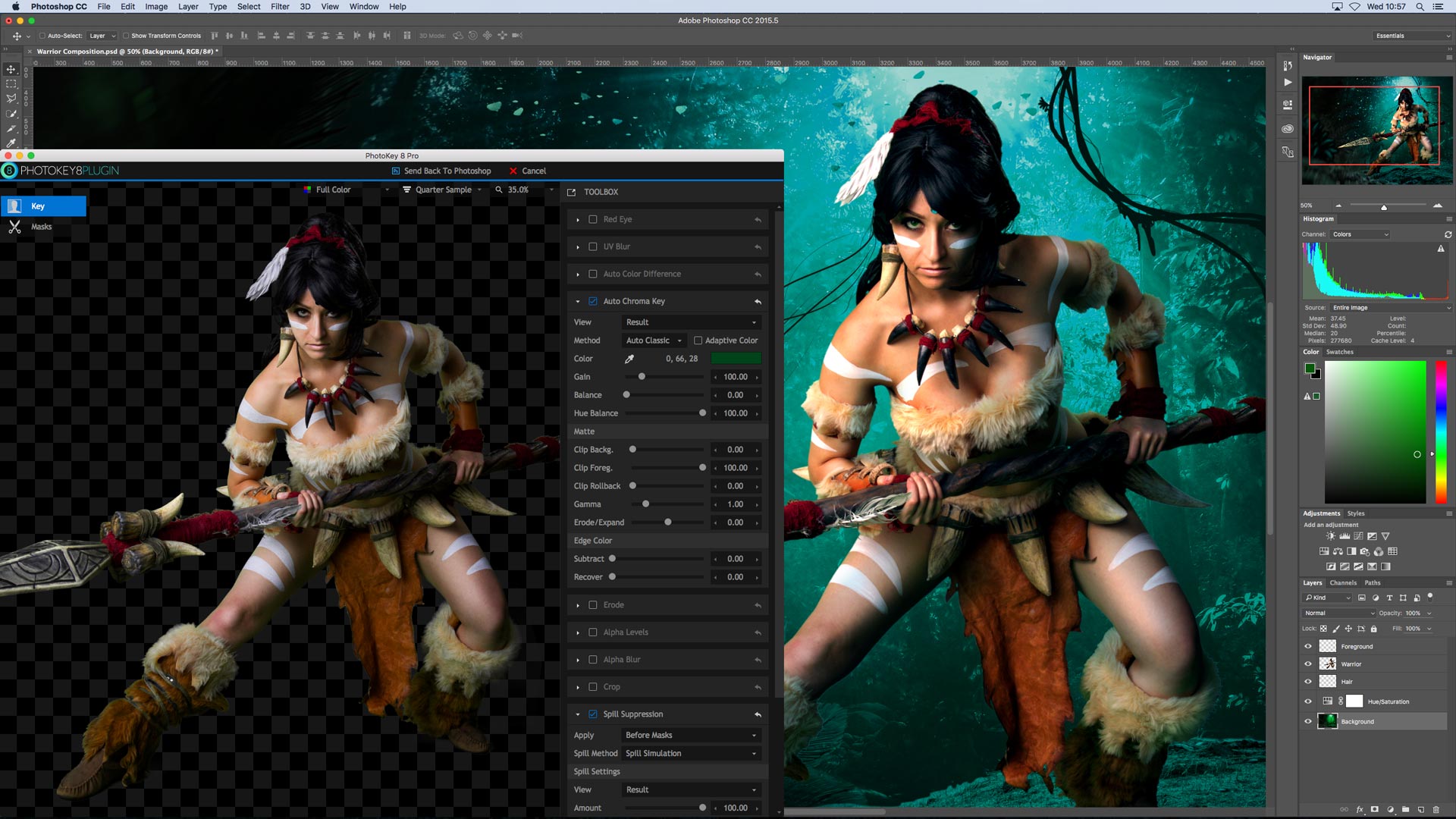This screenshot has width=1456, height=819.
Task: Select the Polygonal Lasso tool
Action: click(x=11, y=99)
